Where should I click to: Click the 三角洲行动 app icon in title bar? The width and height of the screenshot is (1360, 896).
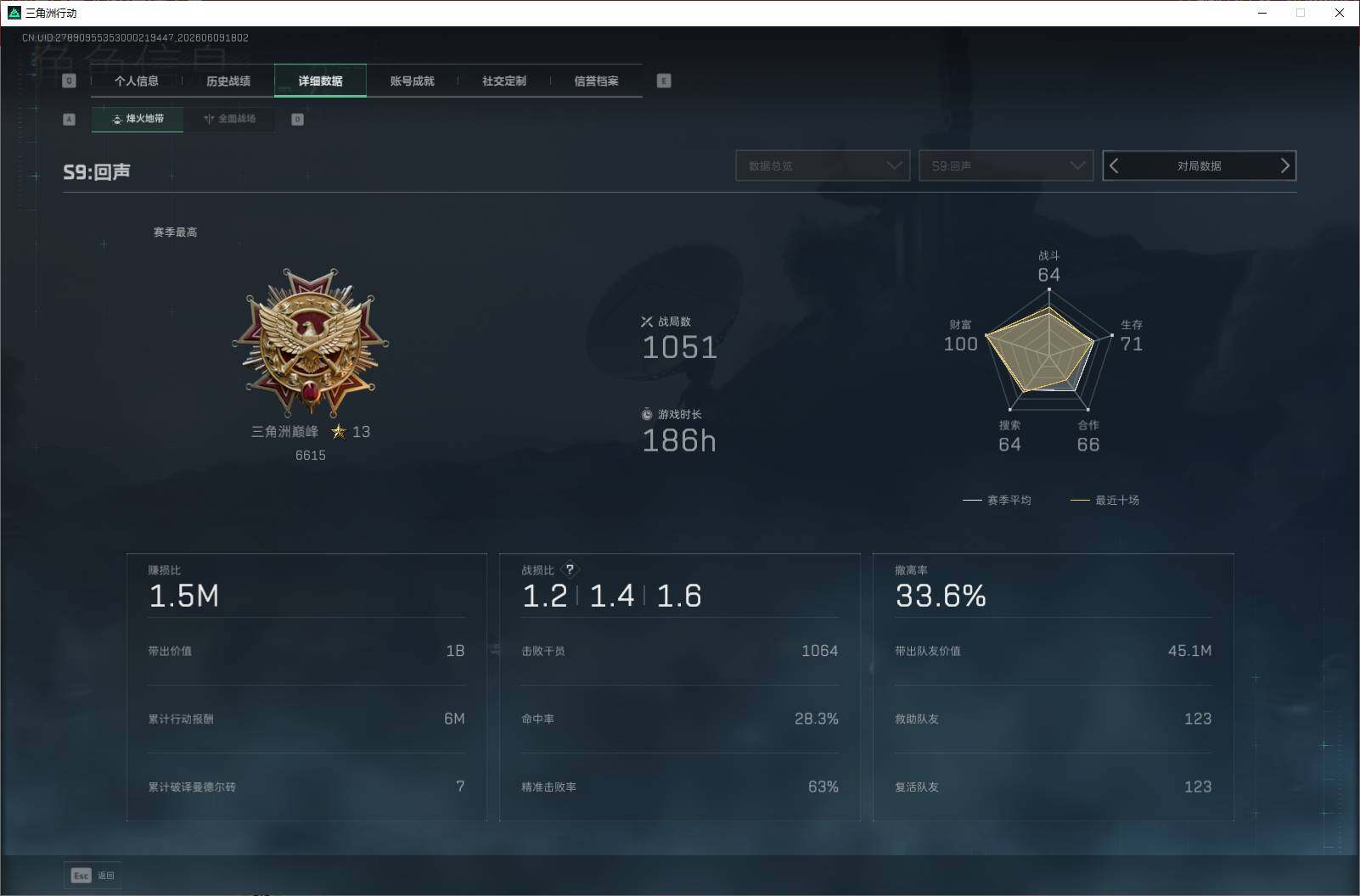(14, 13)
